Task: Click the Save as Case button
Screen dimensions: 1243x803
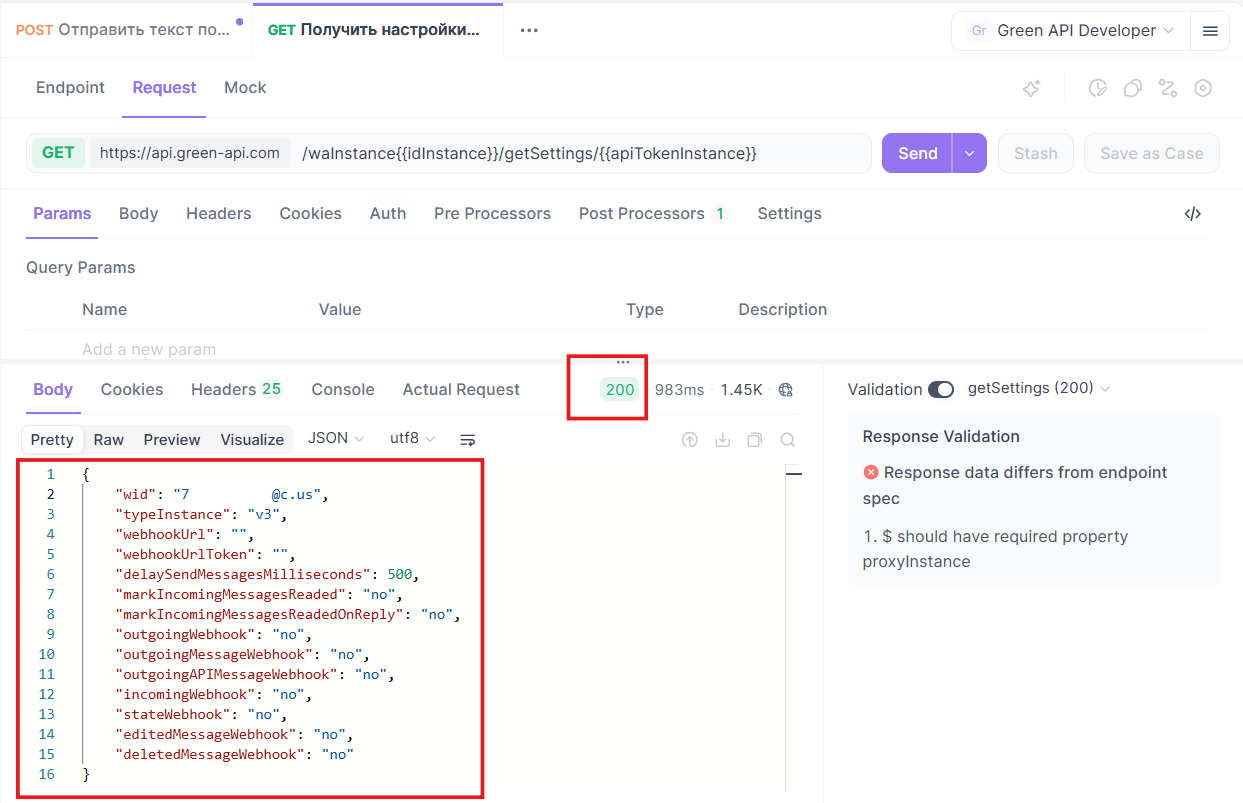Action: point(1151,154)
